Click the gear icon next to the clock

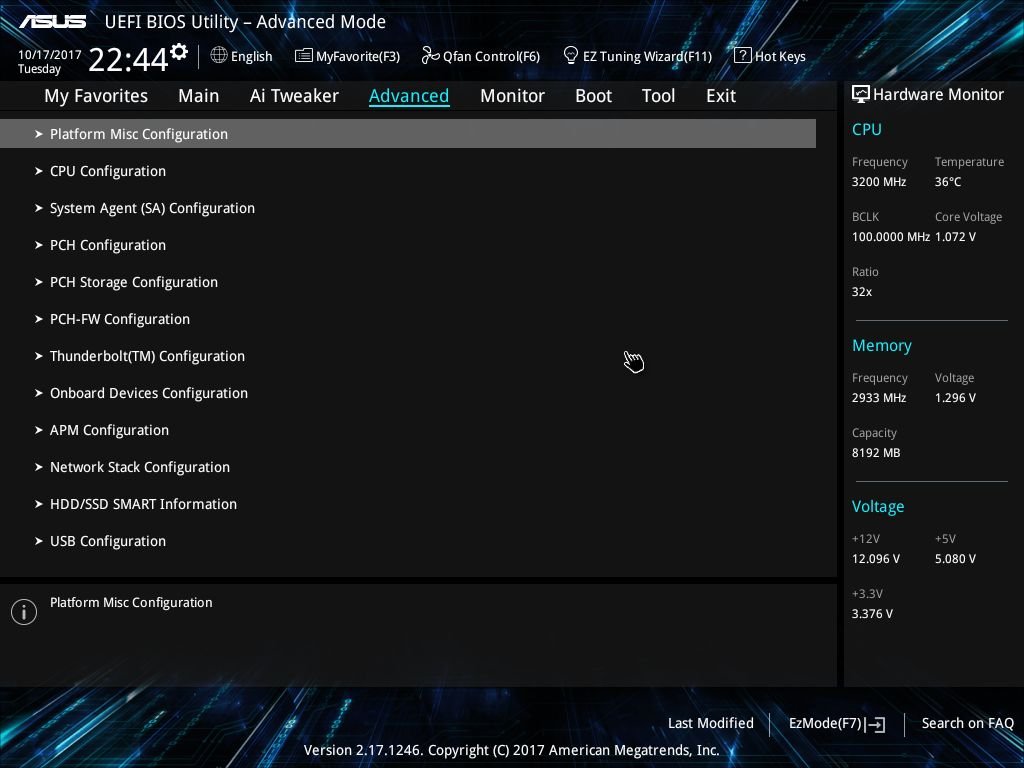pyautogui.click(x=179, y=52)
